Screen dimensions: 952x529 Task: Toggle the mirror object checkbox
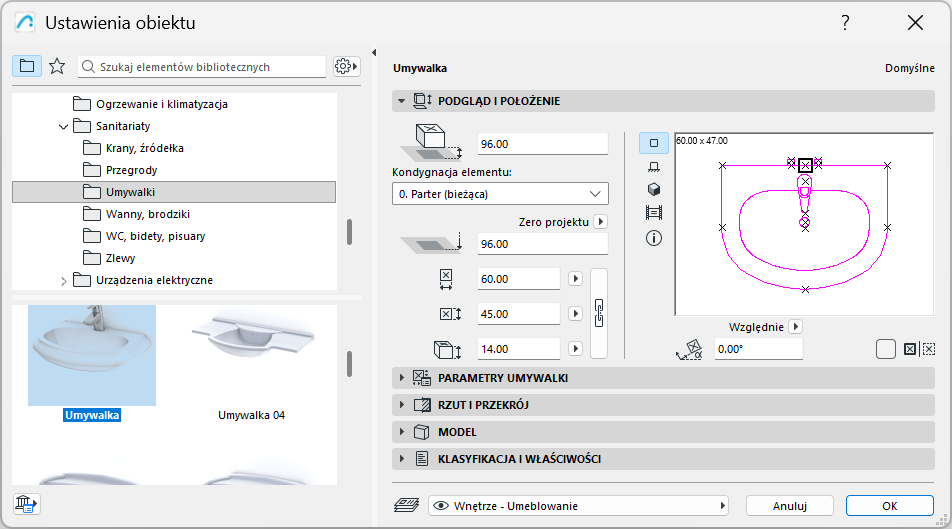885,349
